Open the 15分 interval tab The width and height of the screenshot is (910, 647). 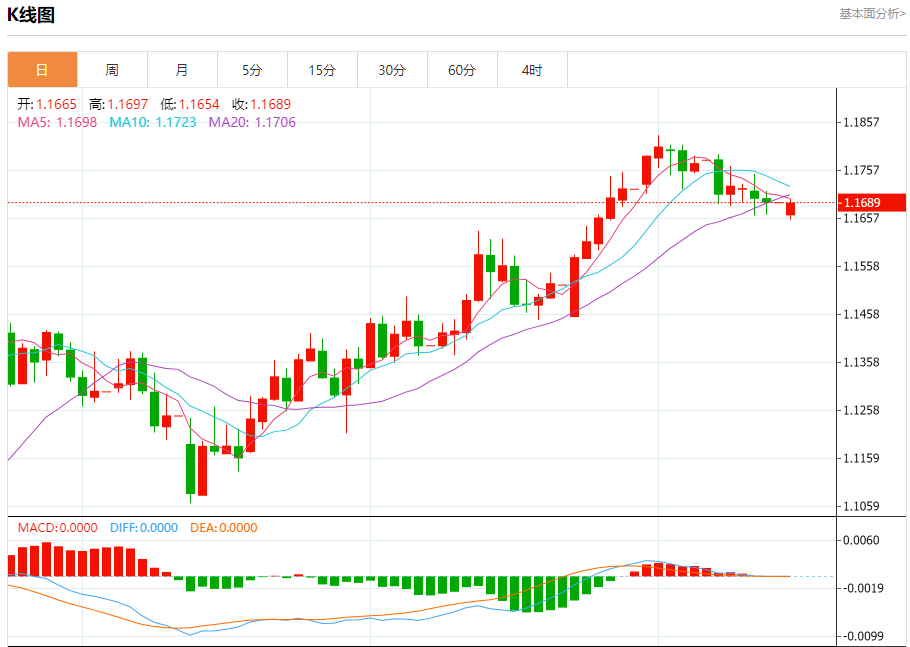pos(323,70)
